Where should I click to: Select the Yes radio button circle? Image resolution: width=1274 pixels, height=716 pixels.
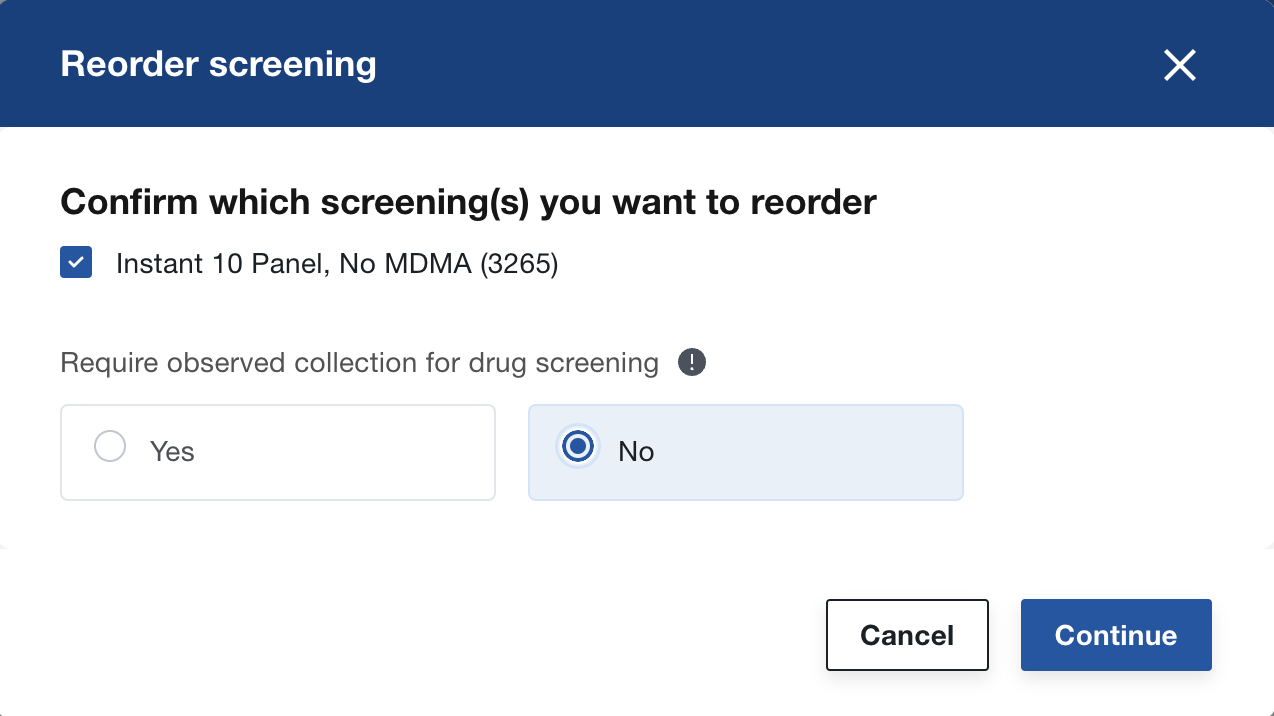coord(110,446)
